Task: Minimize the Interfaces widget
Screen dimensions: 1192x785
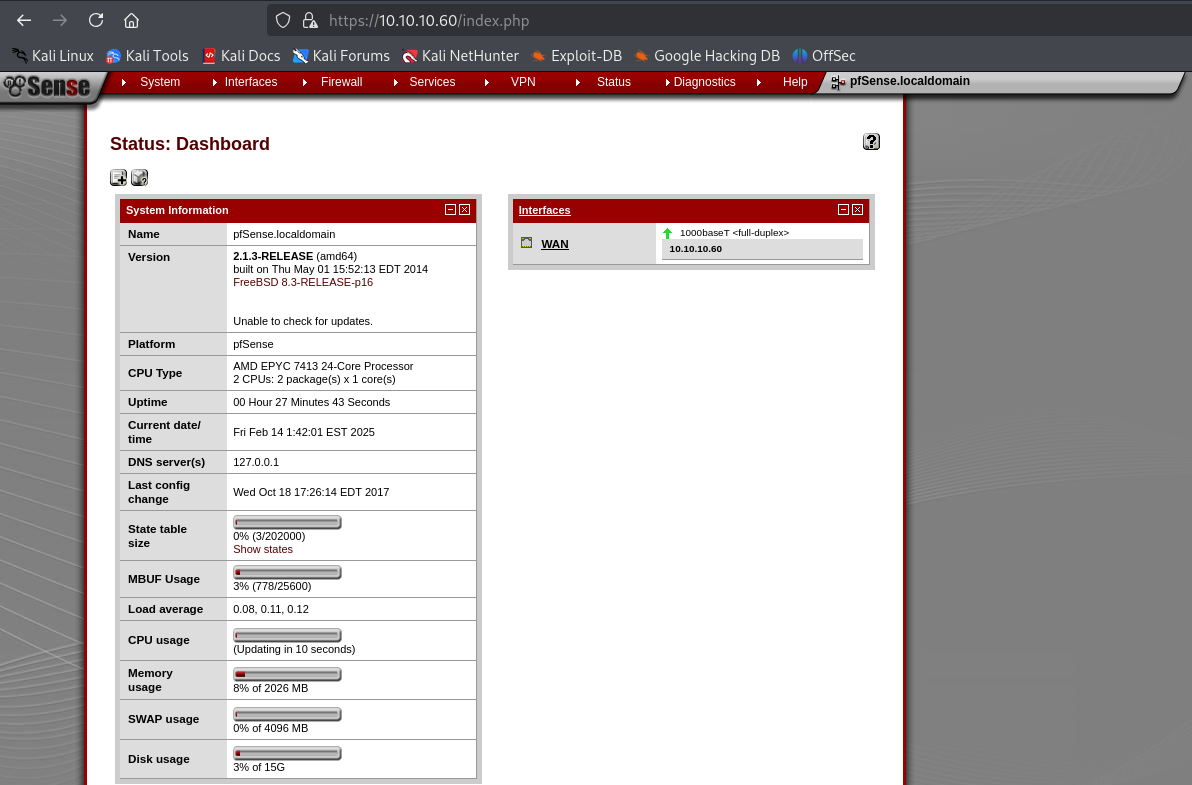Action: [843, 210]
